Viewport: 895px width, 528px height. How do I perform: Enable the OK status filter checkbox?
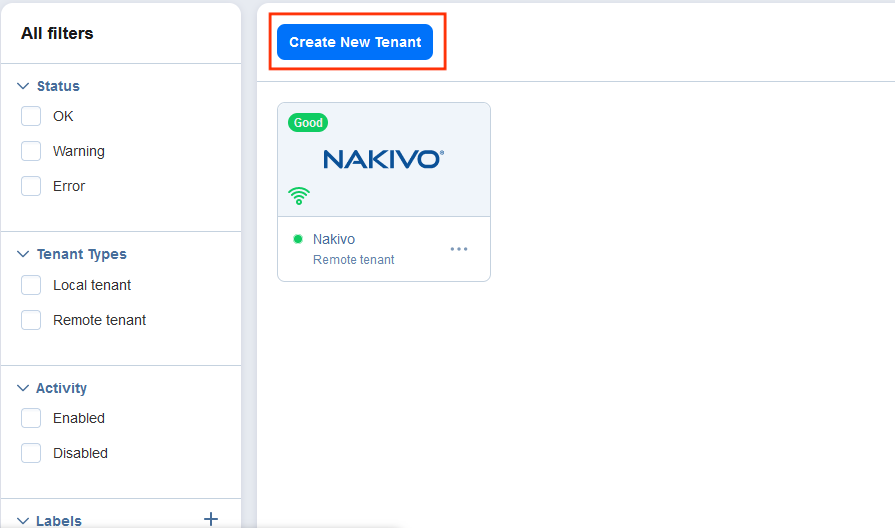coord(31,116)
